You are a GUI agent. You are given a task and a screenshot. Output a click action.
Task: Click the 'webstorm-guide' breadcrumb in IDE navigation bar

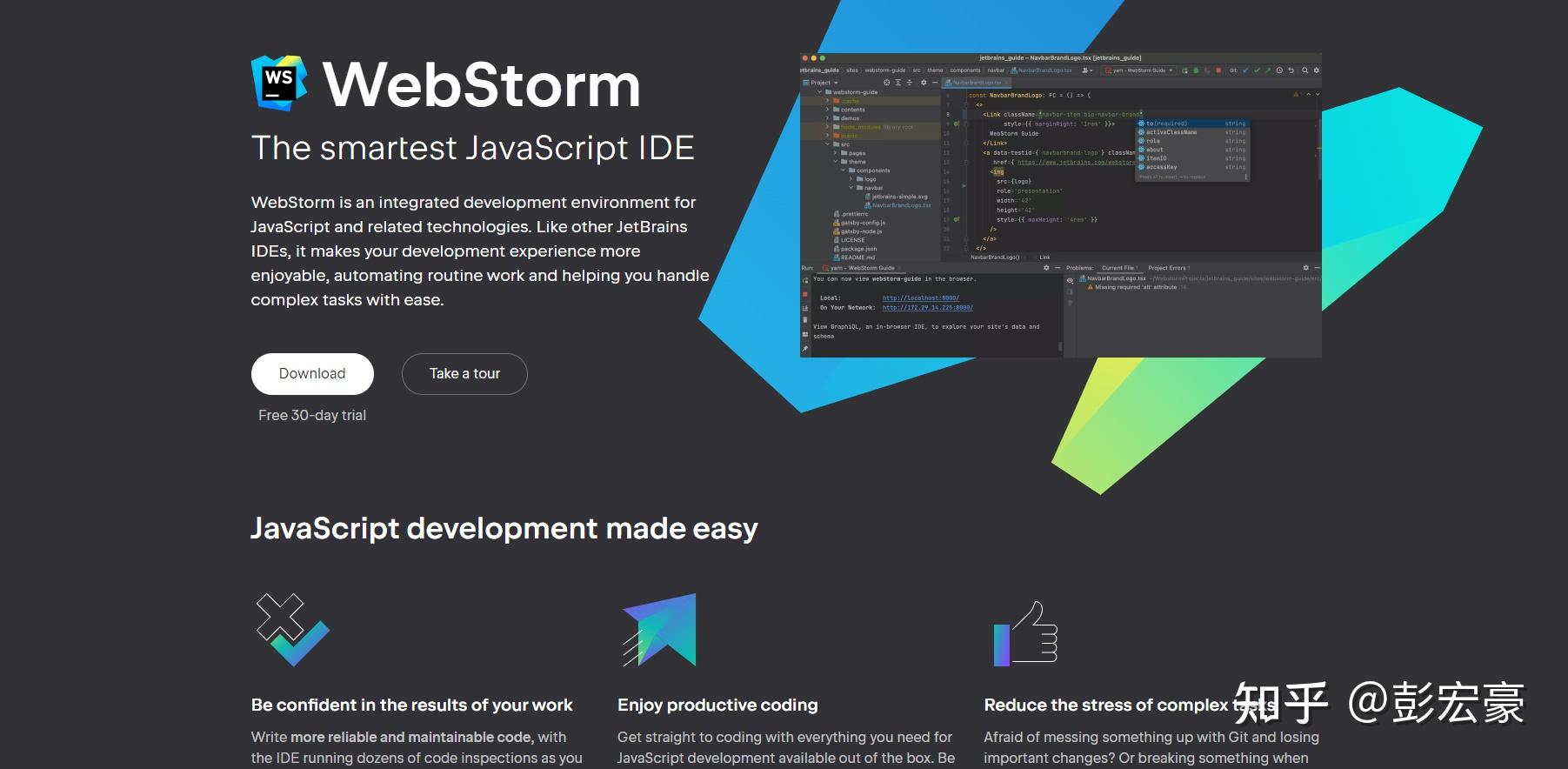885,70
